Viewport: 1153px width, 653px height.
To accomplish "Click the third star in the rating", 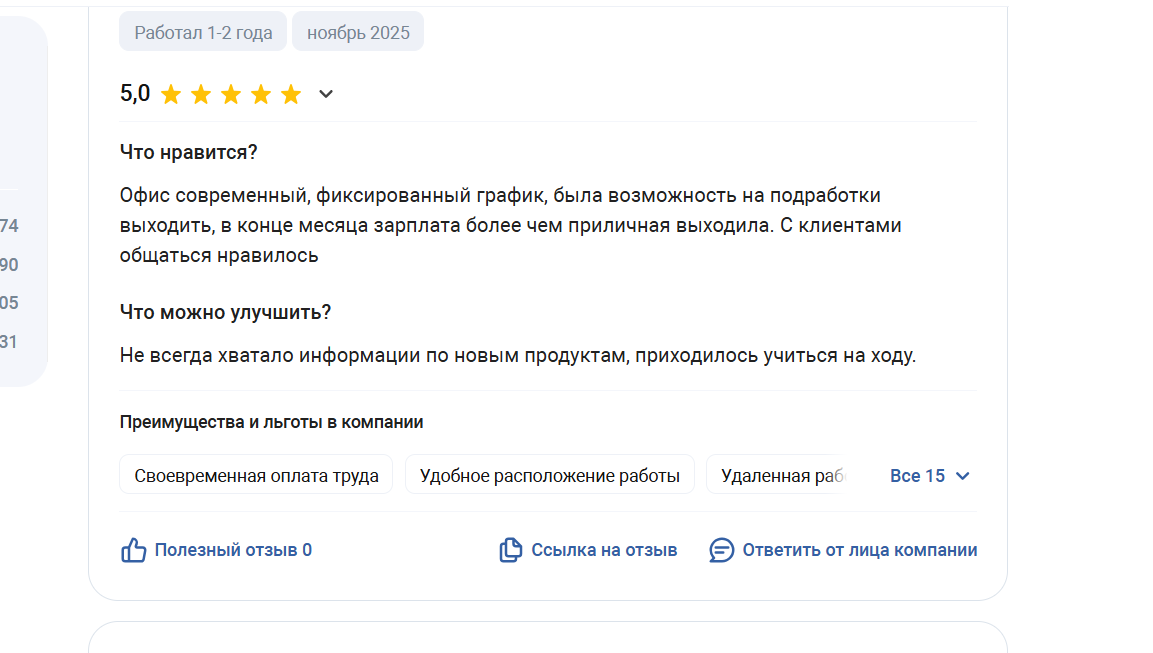I will click(231, 94).
